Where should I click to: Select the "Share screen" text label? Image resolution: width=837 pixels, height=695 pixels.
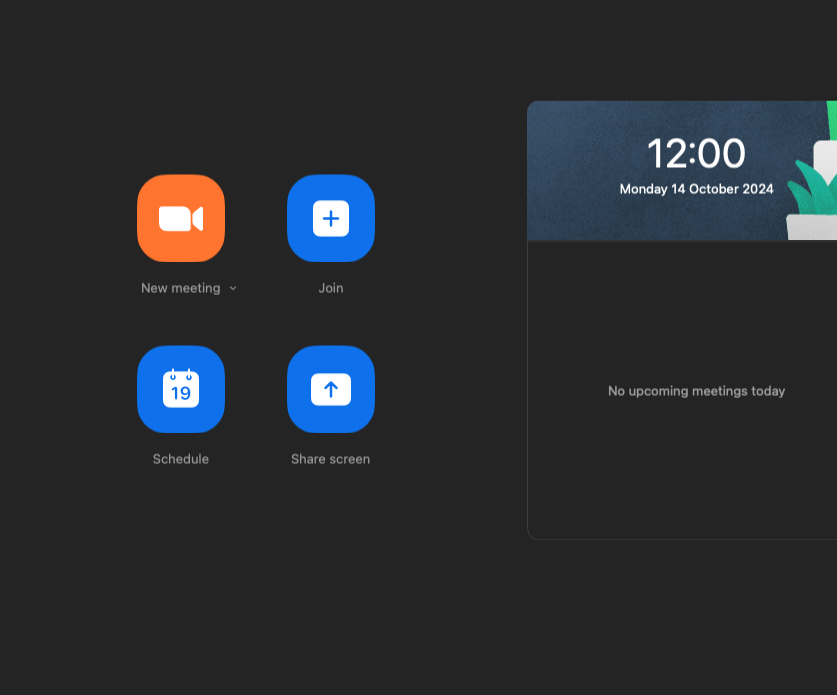(x=331, y=459)
